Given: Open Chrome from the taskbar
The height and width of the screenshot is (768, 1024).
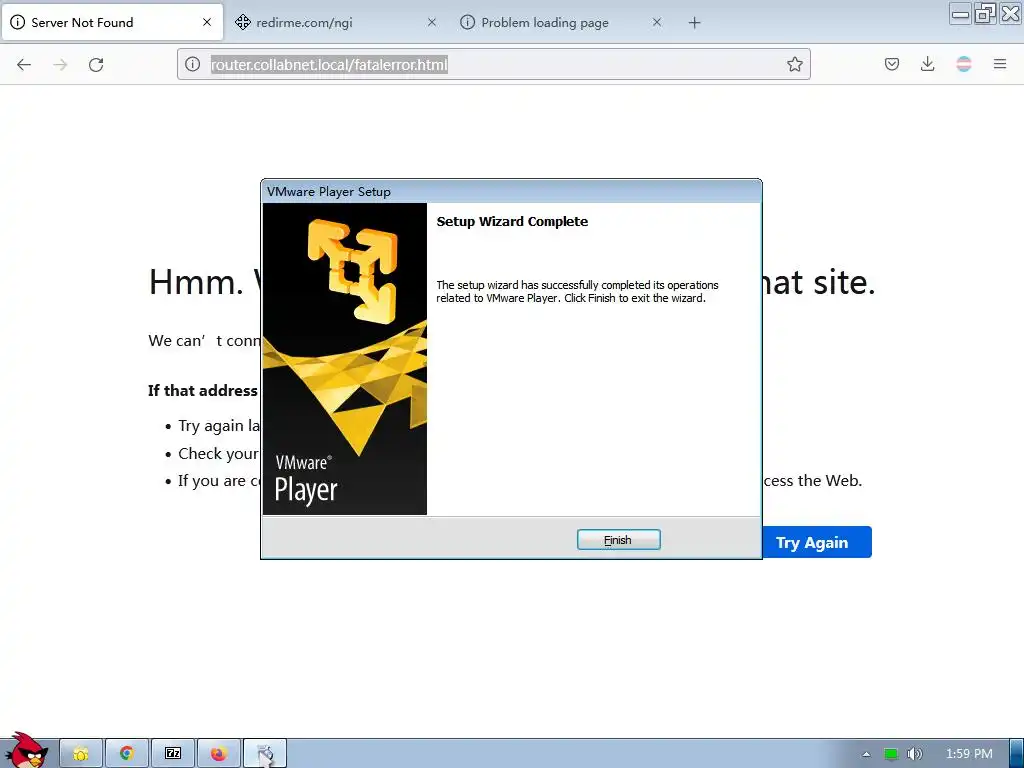Looking at the screenshot, I should click(127, 754).
